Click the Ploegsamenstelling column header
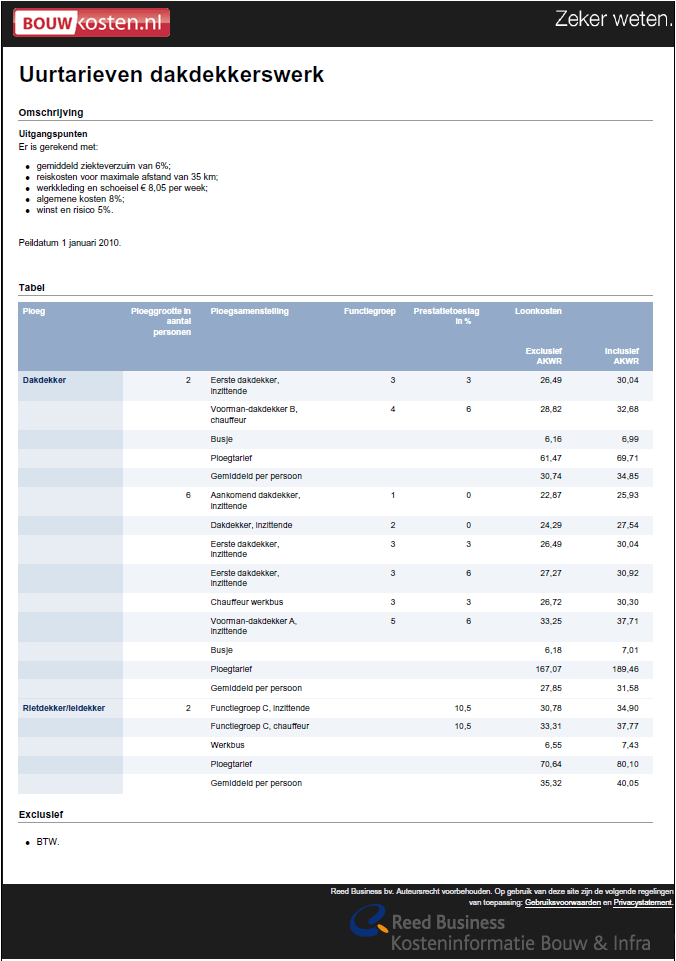The width and height of the screenshot is (676, 961). point(249,311)
